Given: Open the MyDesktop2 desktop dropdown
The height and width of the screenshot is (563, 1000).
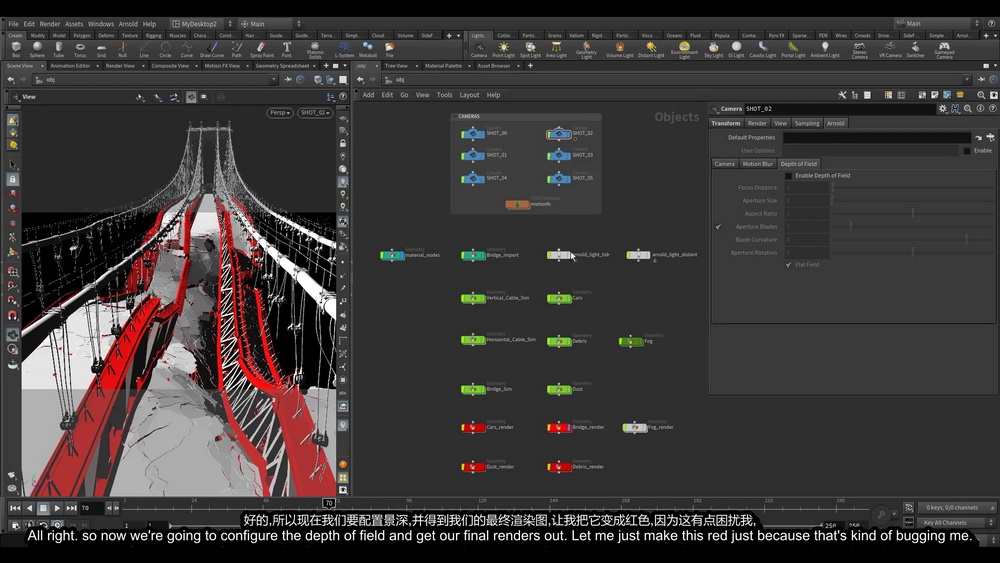Looking at the screenshot, I should pyautogui.click(x=202, y=24).
